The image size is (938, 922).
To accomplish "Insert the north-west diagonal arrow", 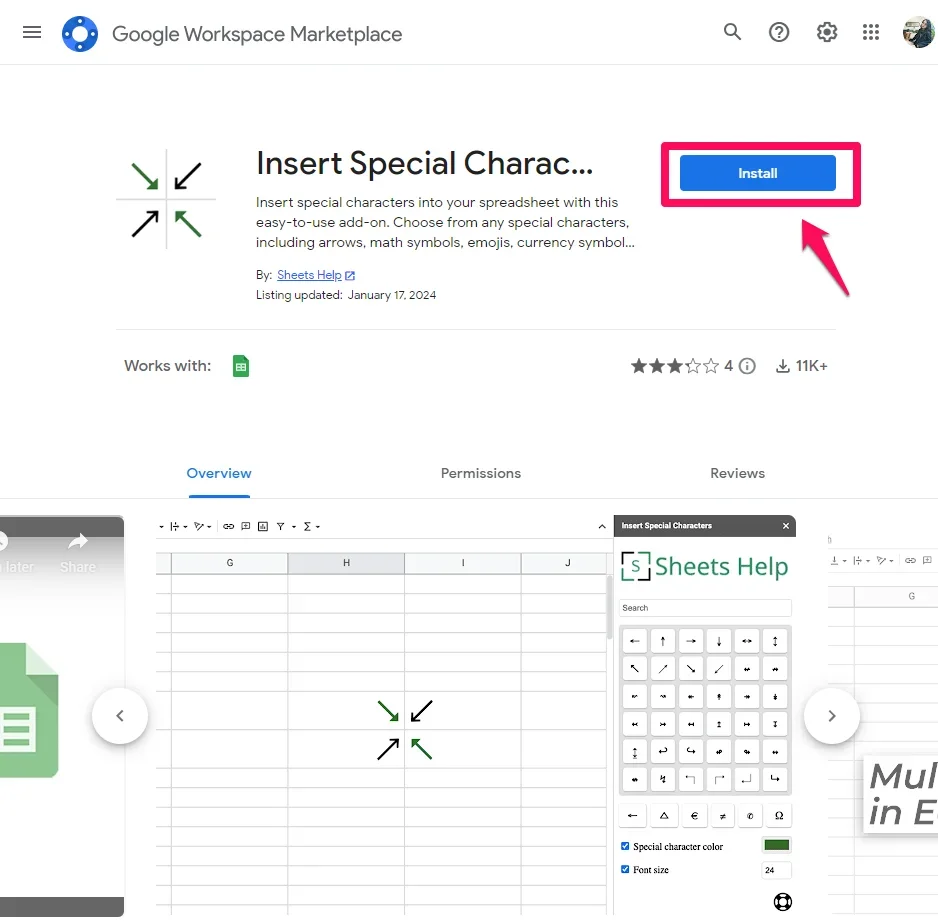I will [x=635, y=668].
